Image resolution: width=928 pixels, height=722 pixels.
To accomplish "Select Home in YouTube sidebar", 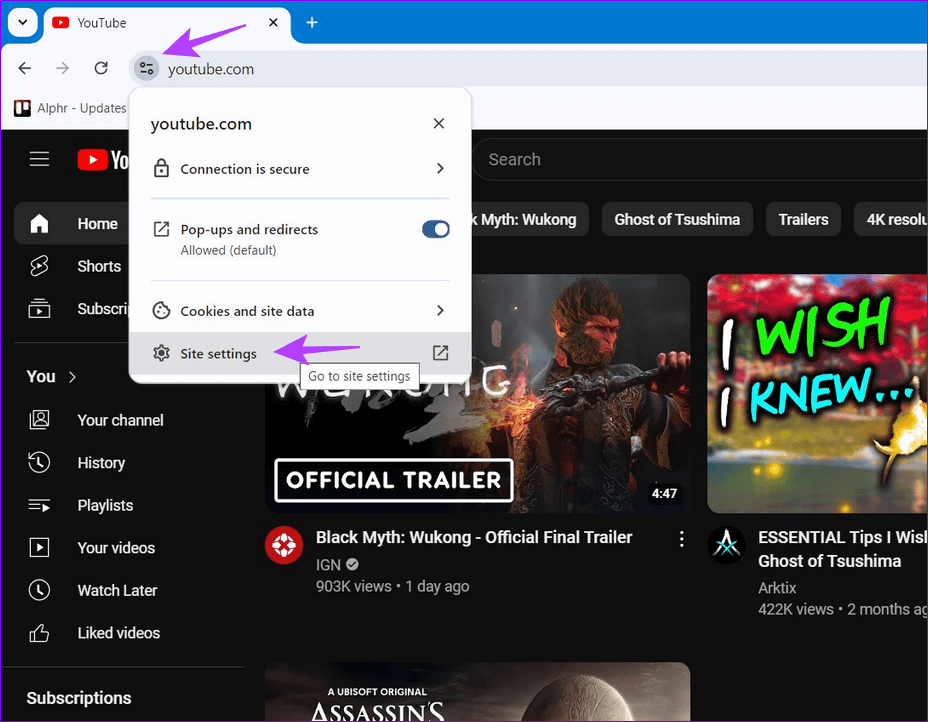I will (x=72, y=224).
